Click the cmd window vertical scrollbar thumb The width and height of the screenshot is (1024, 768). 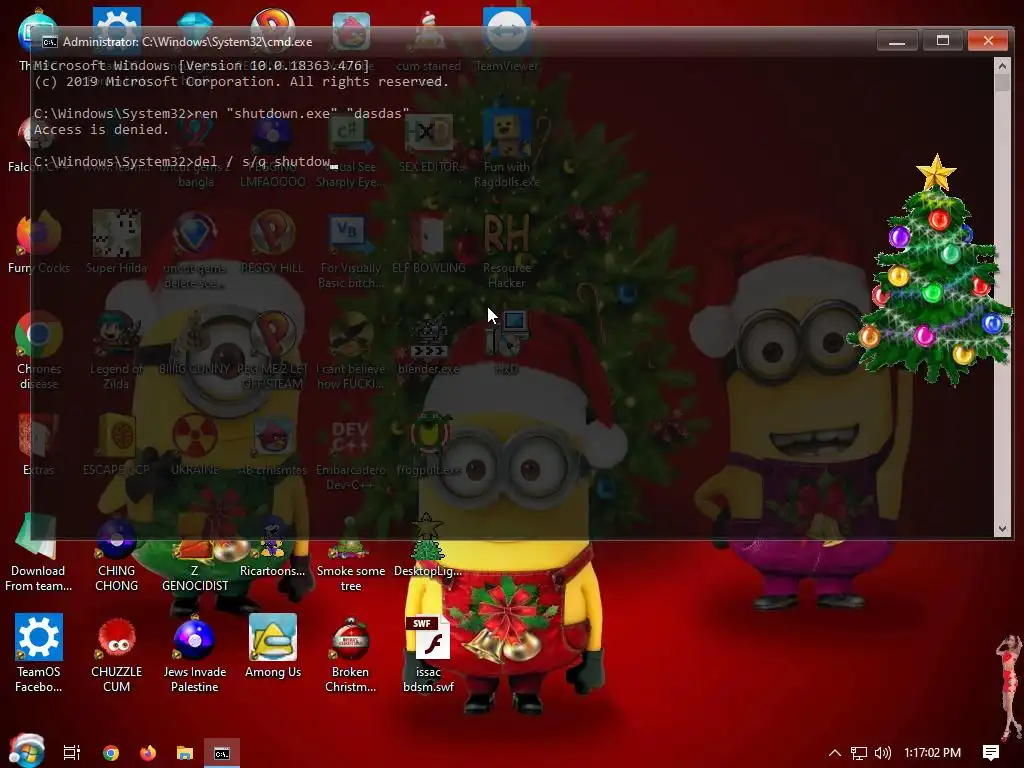(1002, 82)
